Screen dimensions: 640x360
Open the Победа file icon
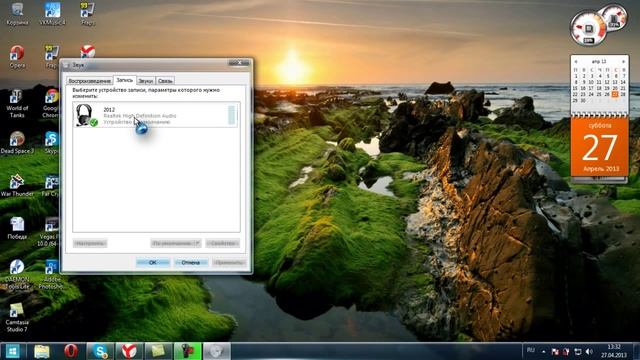17,228
